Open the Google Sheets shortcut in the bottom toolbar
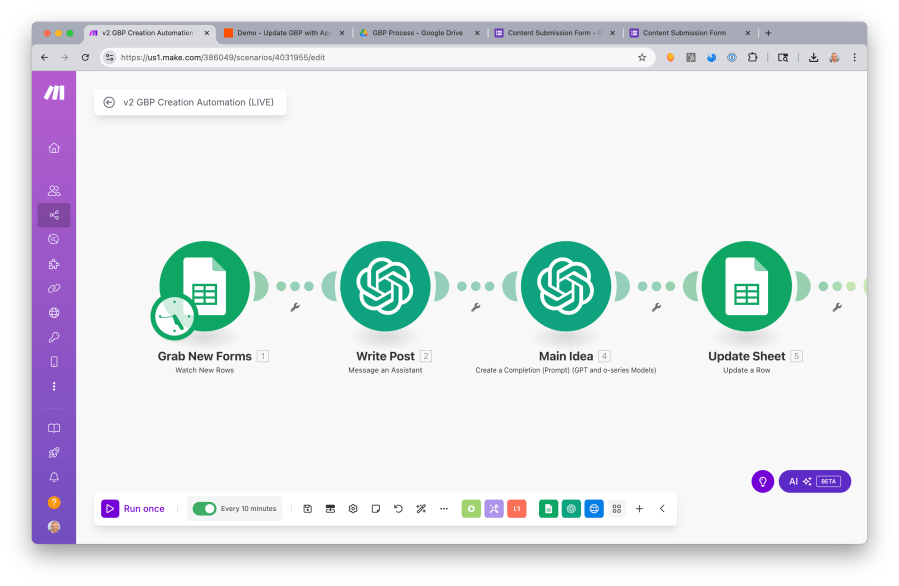This screenshot has width=899, height=586. pyautogui.click(x=548, y=508)
